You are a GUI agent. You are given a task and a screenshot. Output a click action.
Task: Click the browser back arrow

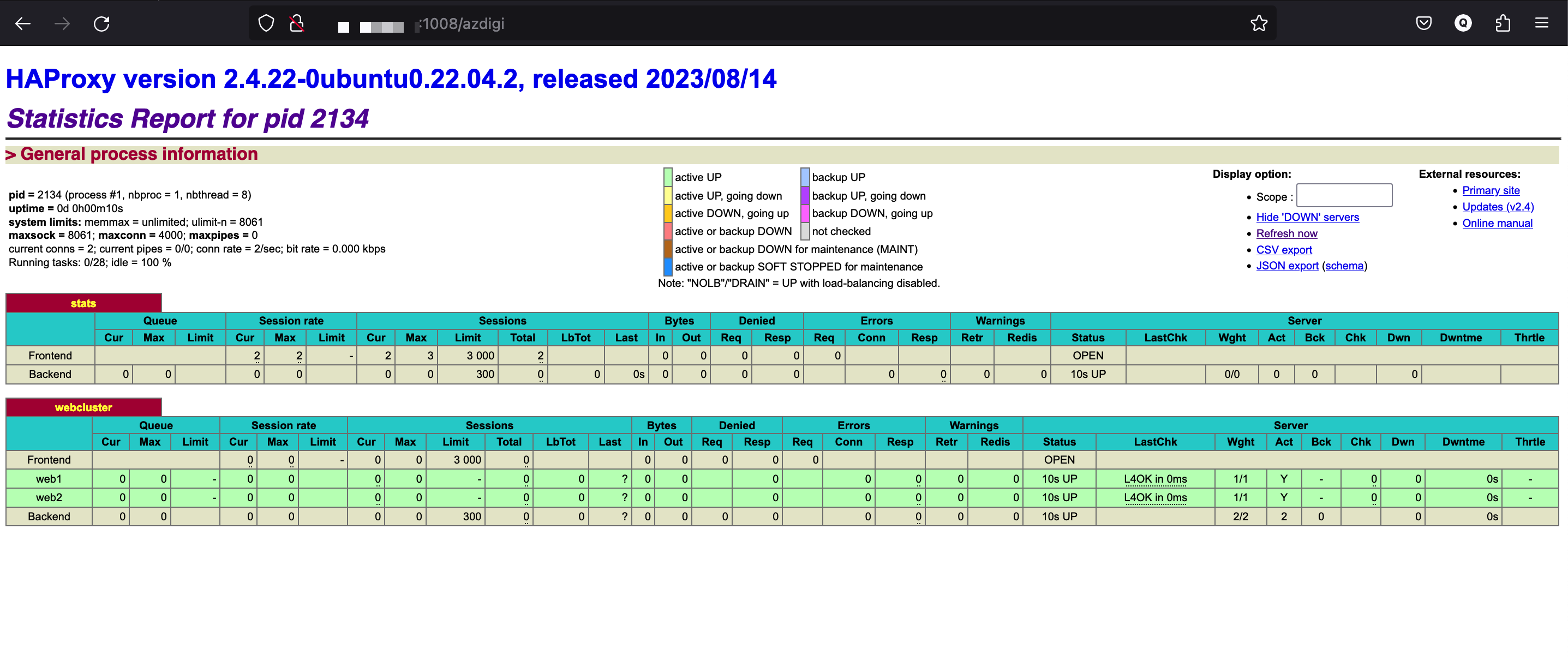coord(22,24)
